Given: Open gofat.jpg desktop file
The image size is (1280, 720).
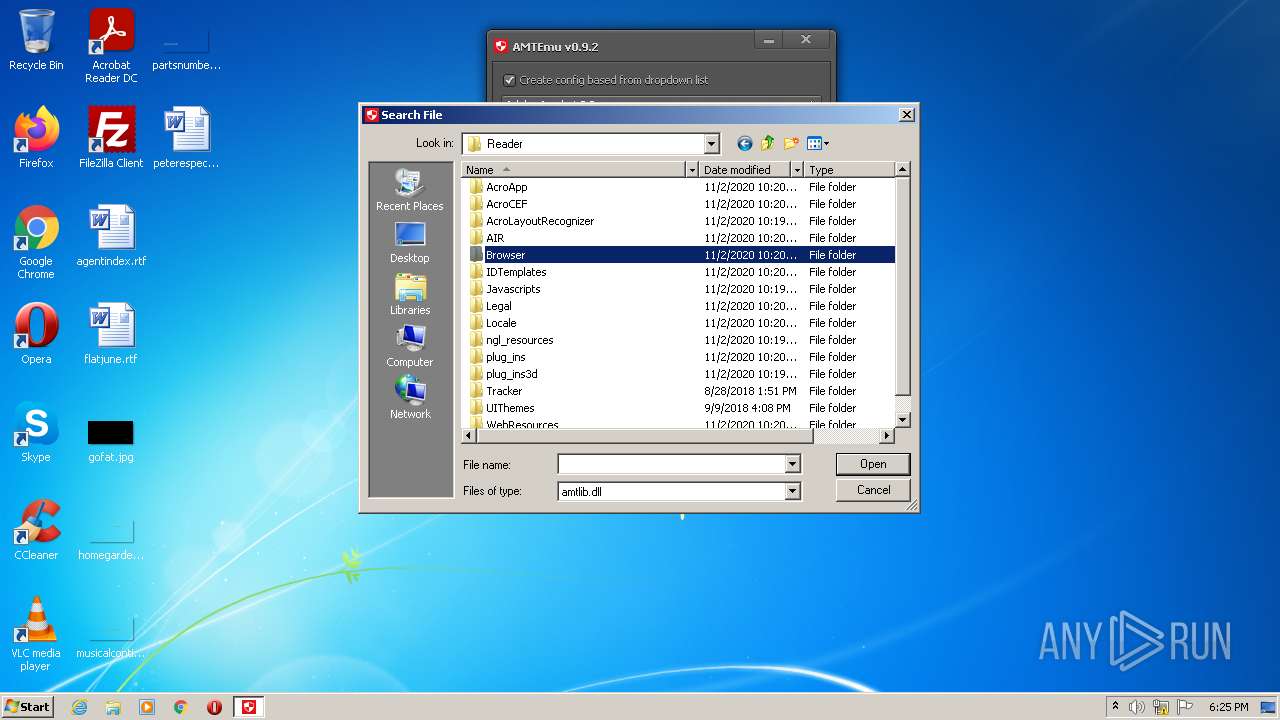Looking at the screenshot, I should coord(111,440).
